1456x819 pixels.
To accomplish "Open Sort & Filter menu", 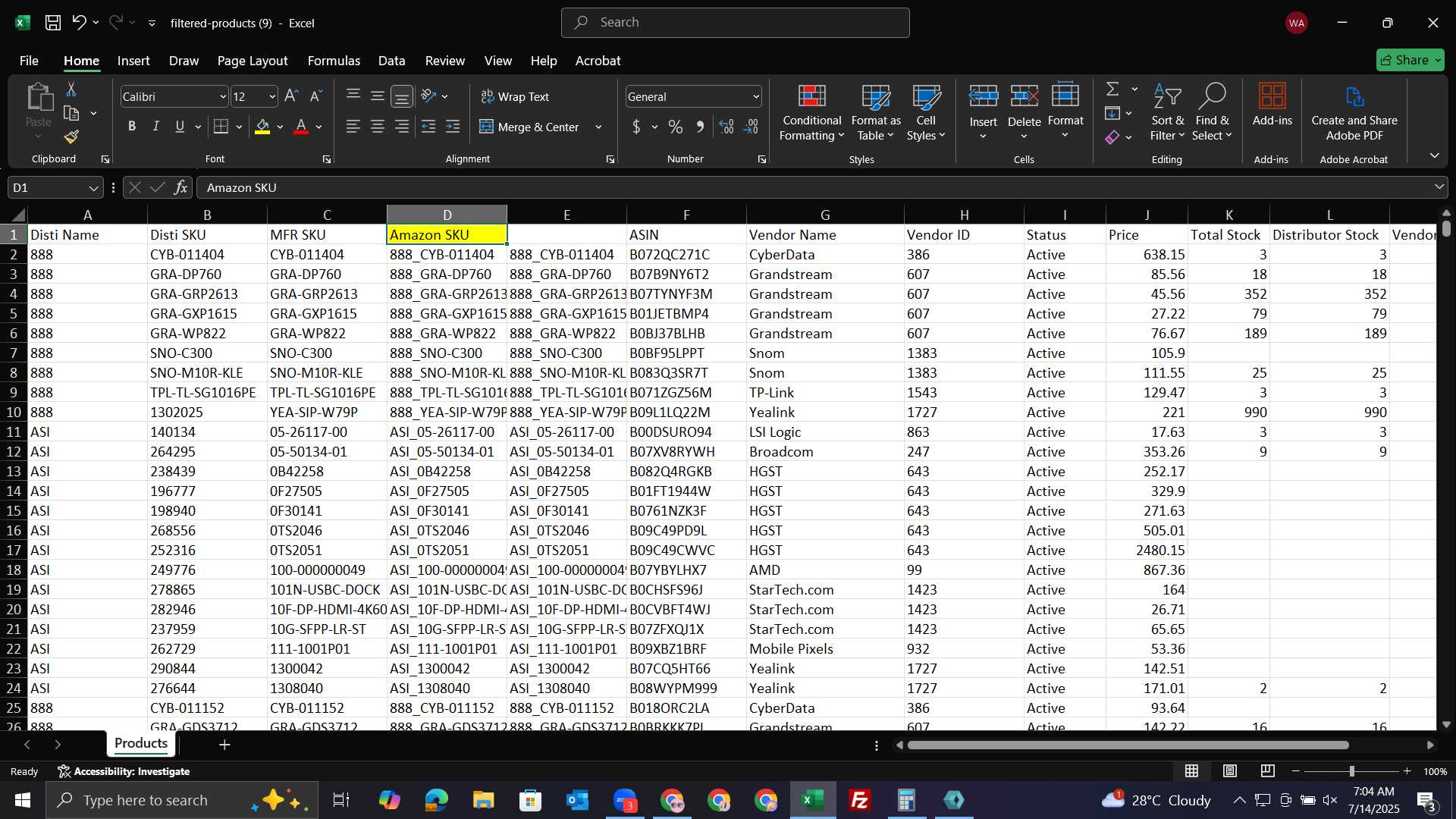I will pos(1167,112).
